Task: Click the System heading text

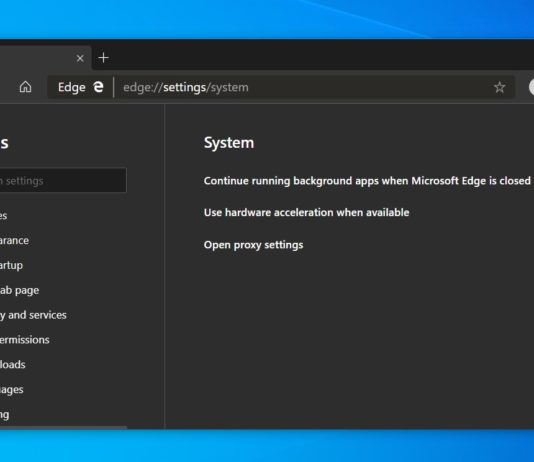Action: click(229, 143)
